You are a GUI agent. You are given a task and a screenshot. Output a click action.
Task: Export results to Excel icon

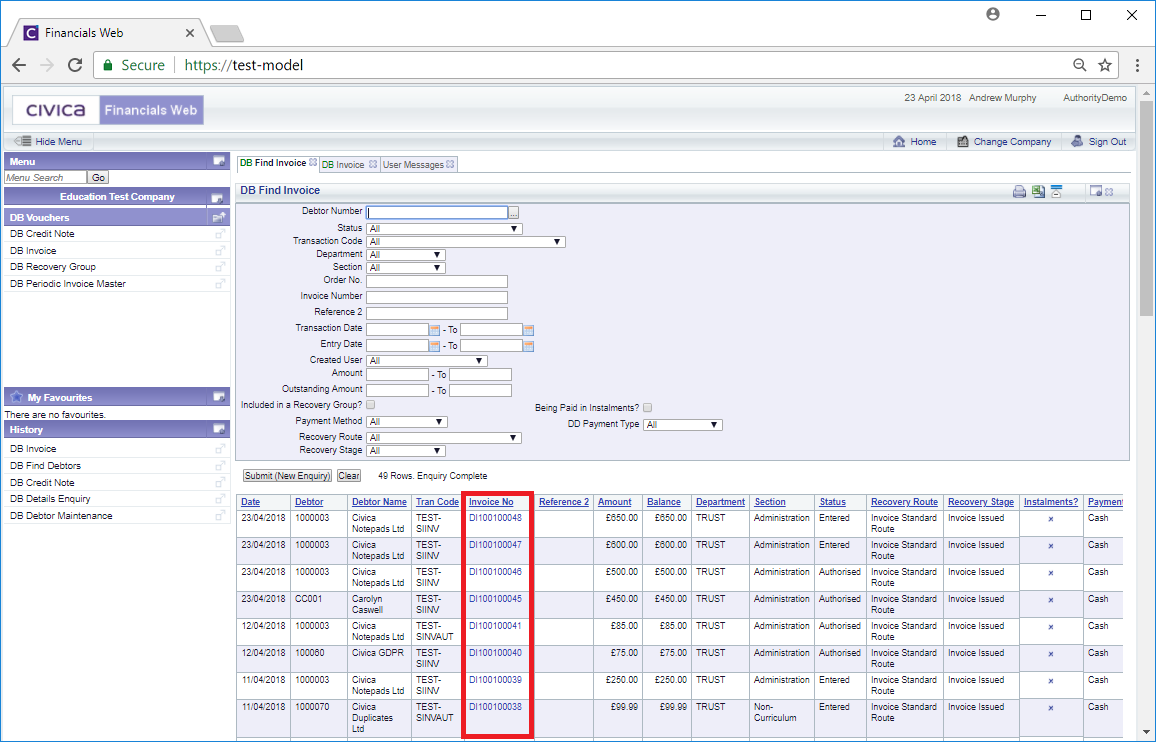1038,192
